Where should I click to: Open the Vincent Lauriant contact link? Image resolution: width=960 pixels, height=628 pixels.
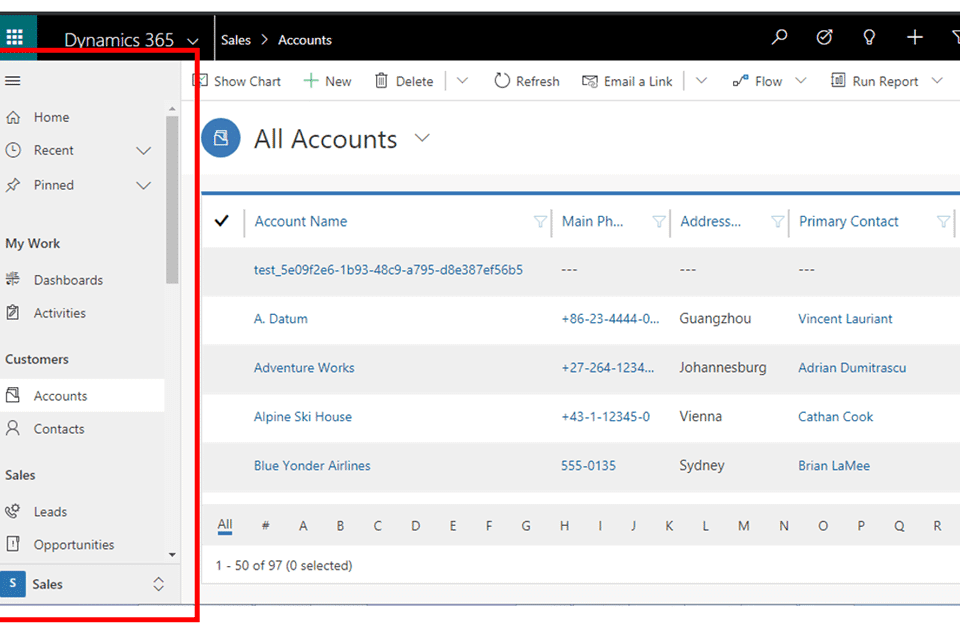click(x=845, y=319)
